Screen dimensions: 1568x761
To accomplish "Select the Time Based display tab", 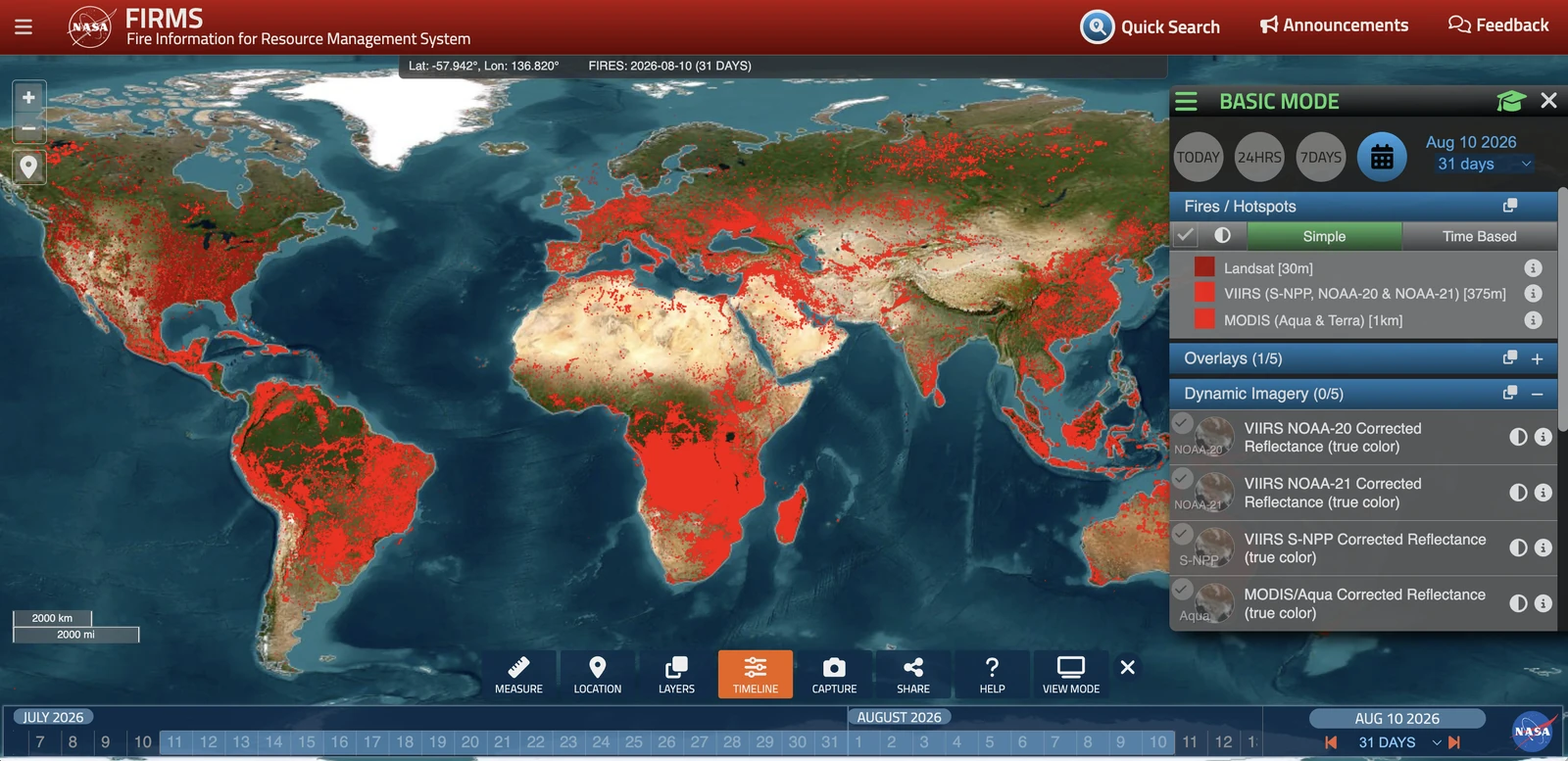I will [1479, 236].
